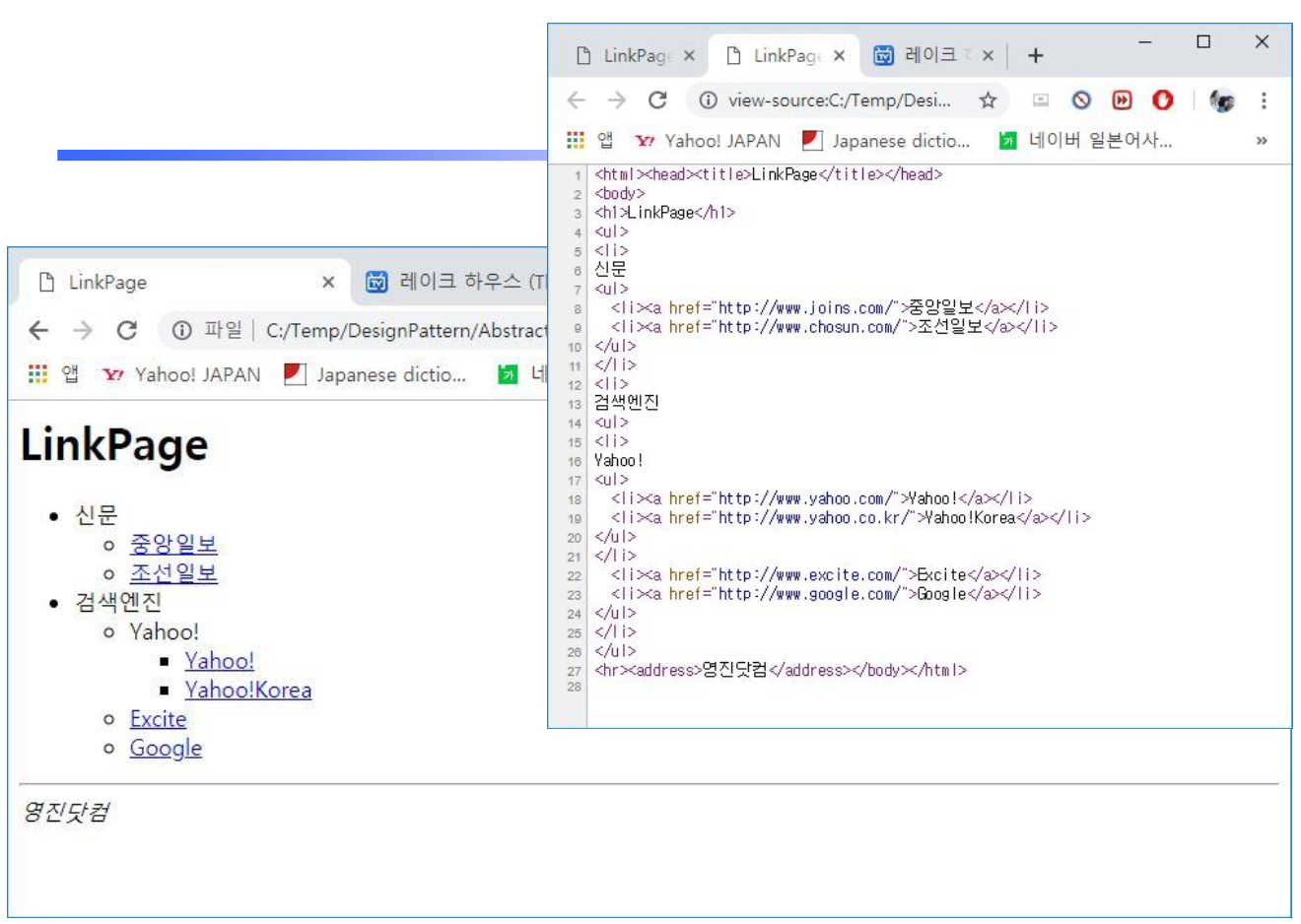1301x924 pixels.
Task: Open 네이버 일본어사전 bookmark
Action: 1086,141
